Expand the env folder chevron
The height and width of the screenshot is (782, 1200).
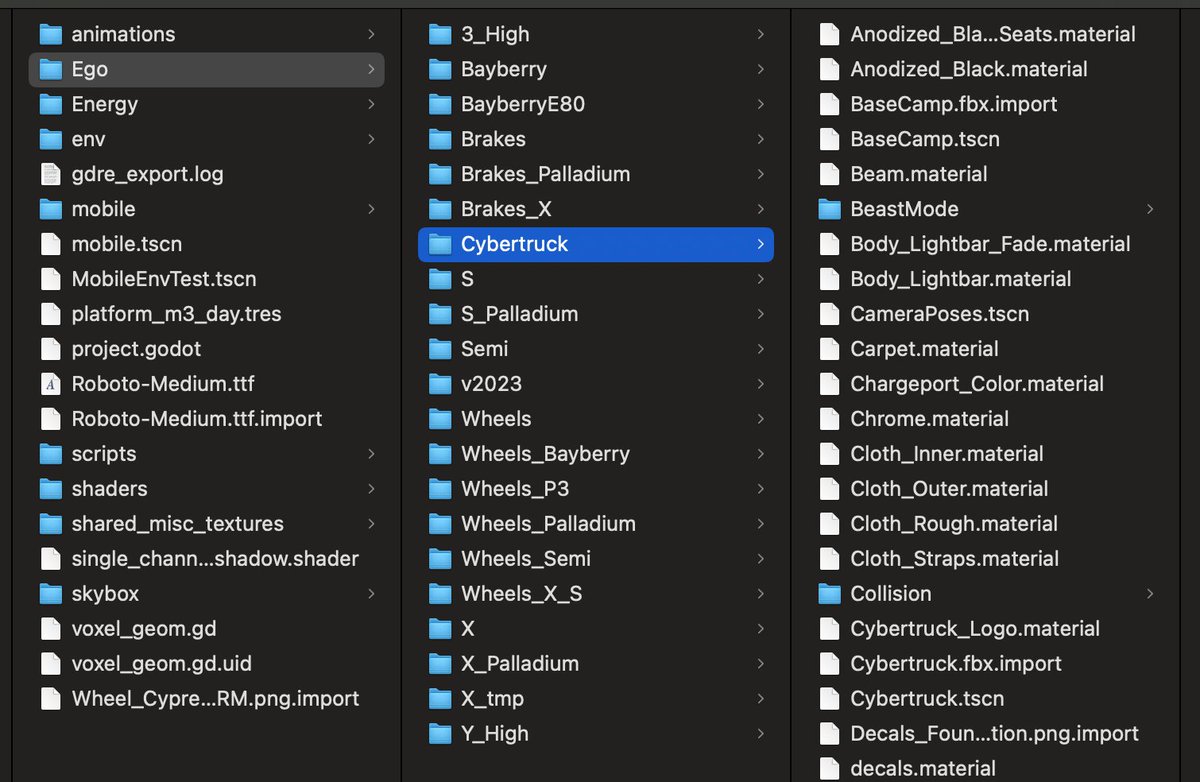371,139
